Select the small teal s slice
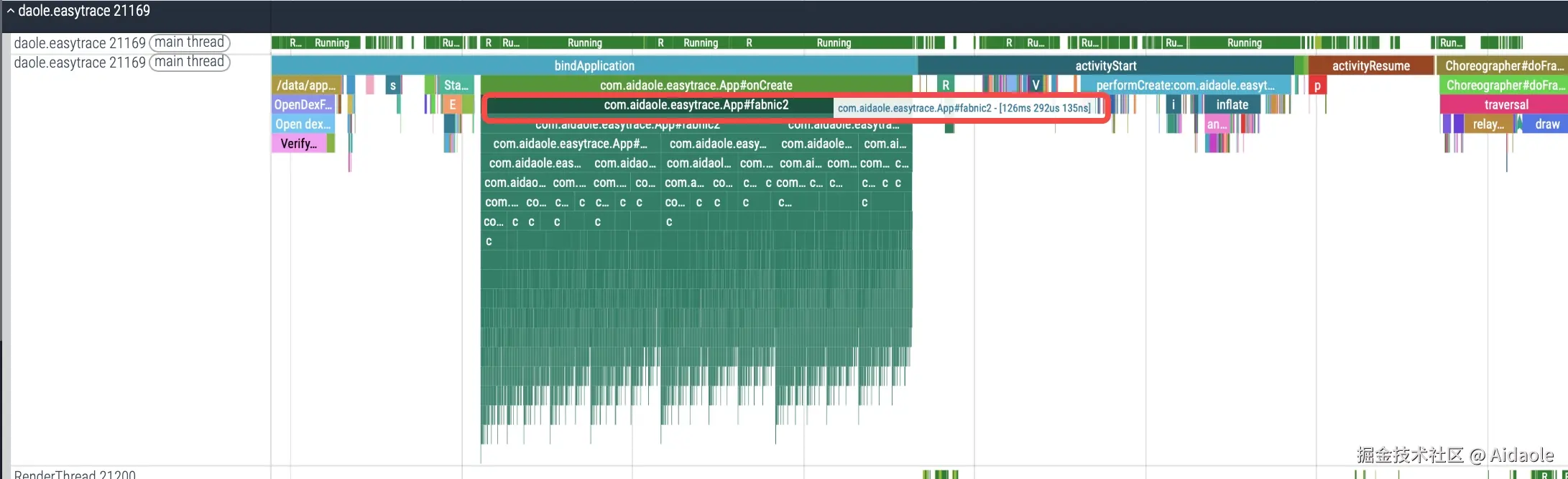 point(392,85)
